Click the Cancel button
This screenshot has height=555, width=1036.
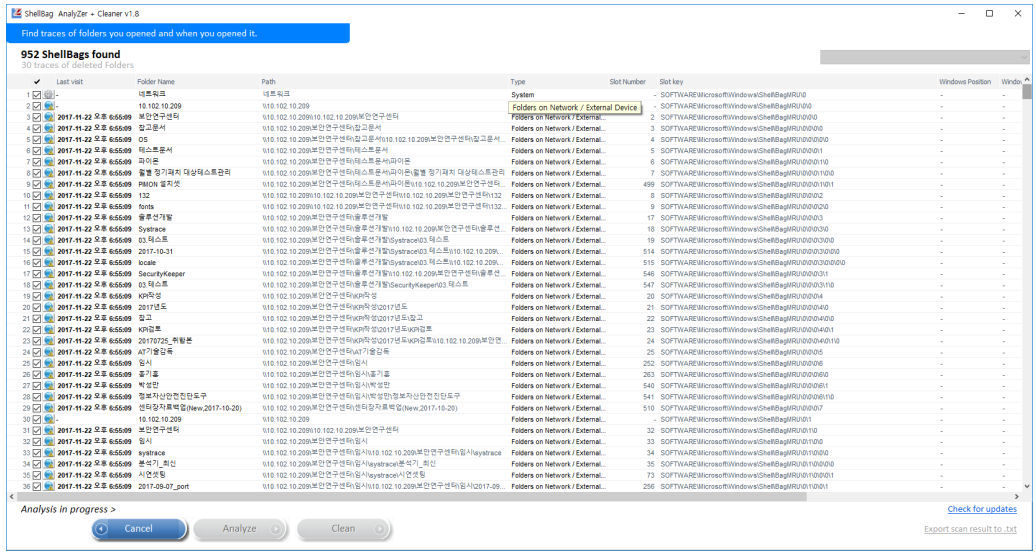point(139,529)
